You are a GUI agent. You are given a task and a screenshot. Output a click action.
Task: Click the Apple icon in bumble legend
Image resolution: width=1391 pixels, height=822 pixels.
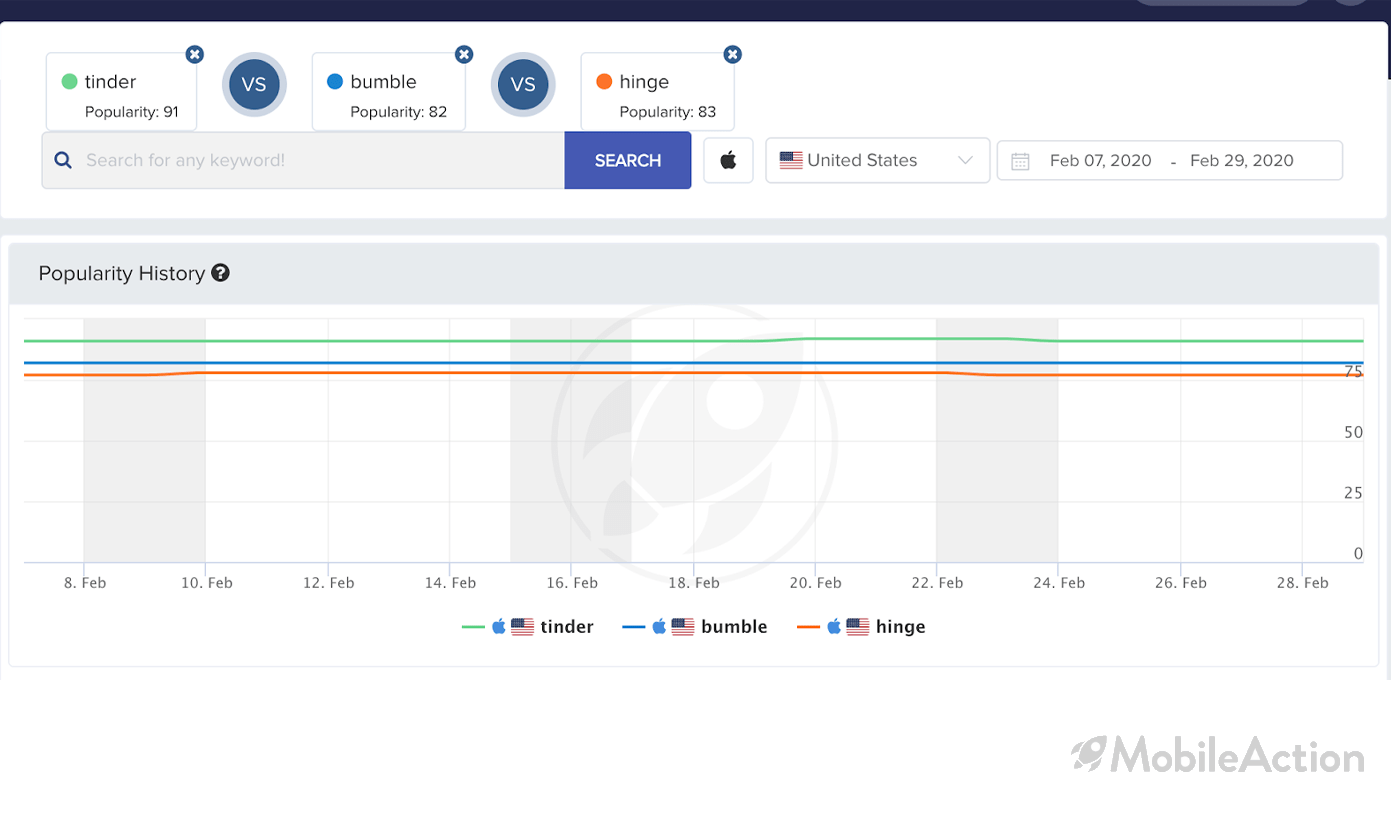[x=659, y=627]
